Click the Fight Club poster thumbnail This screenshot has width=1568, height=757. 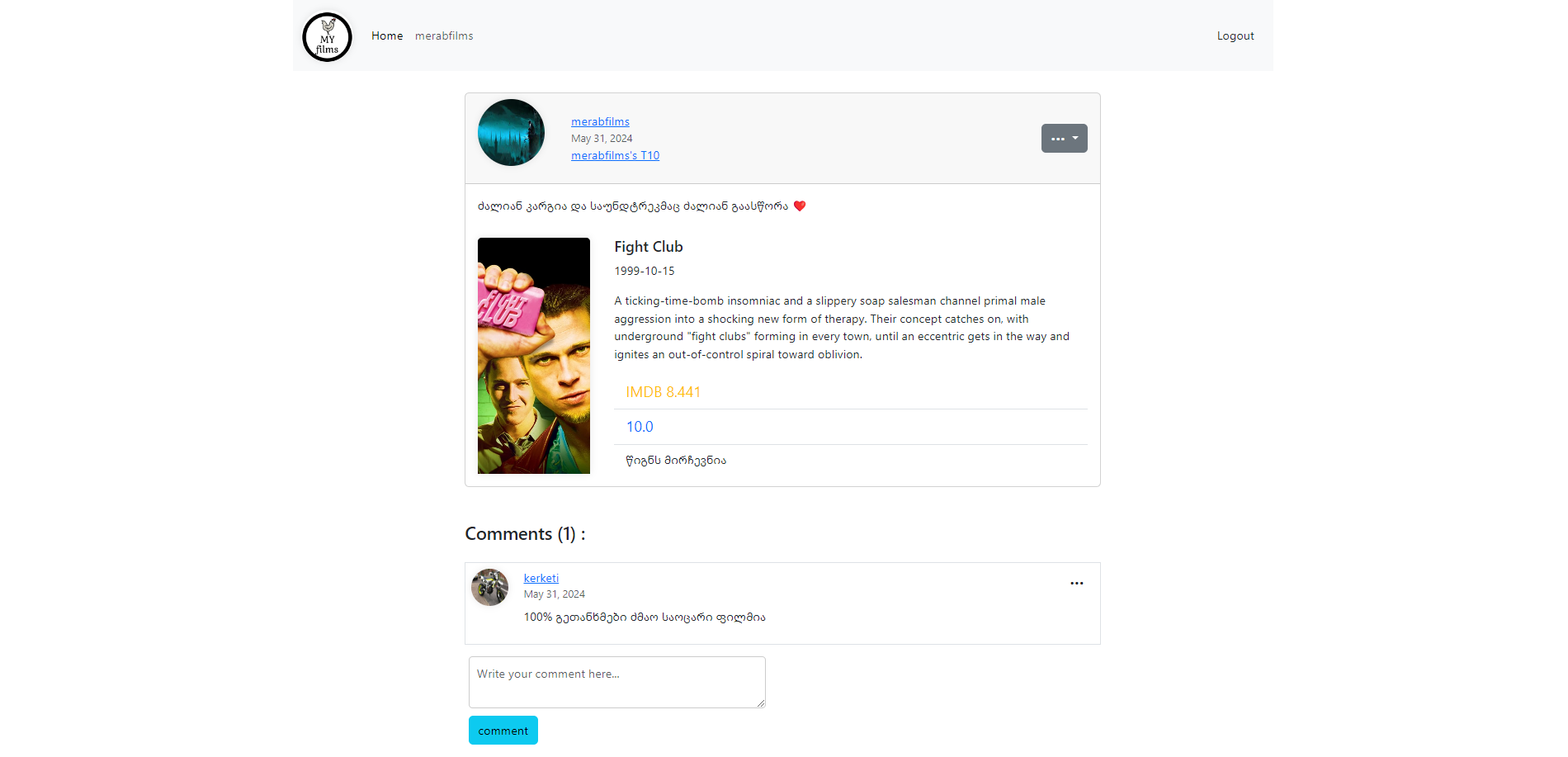(x=534, y=356)
